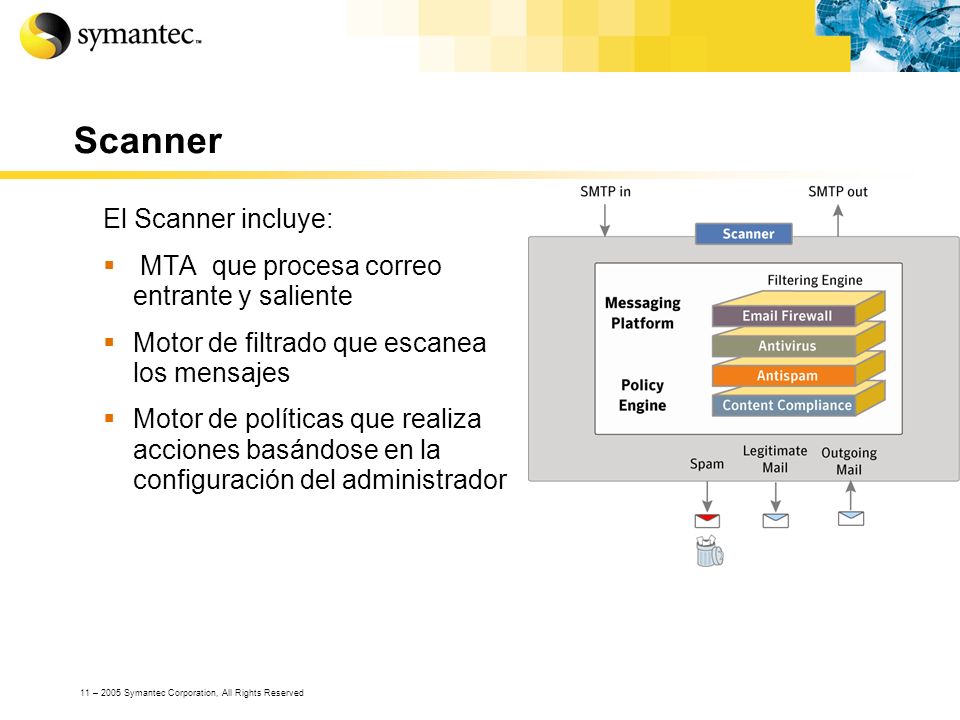Click the red Spam envelope icon
This screenshot has height=720, width=960.
707,521
